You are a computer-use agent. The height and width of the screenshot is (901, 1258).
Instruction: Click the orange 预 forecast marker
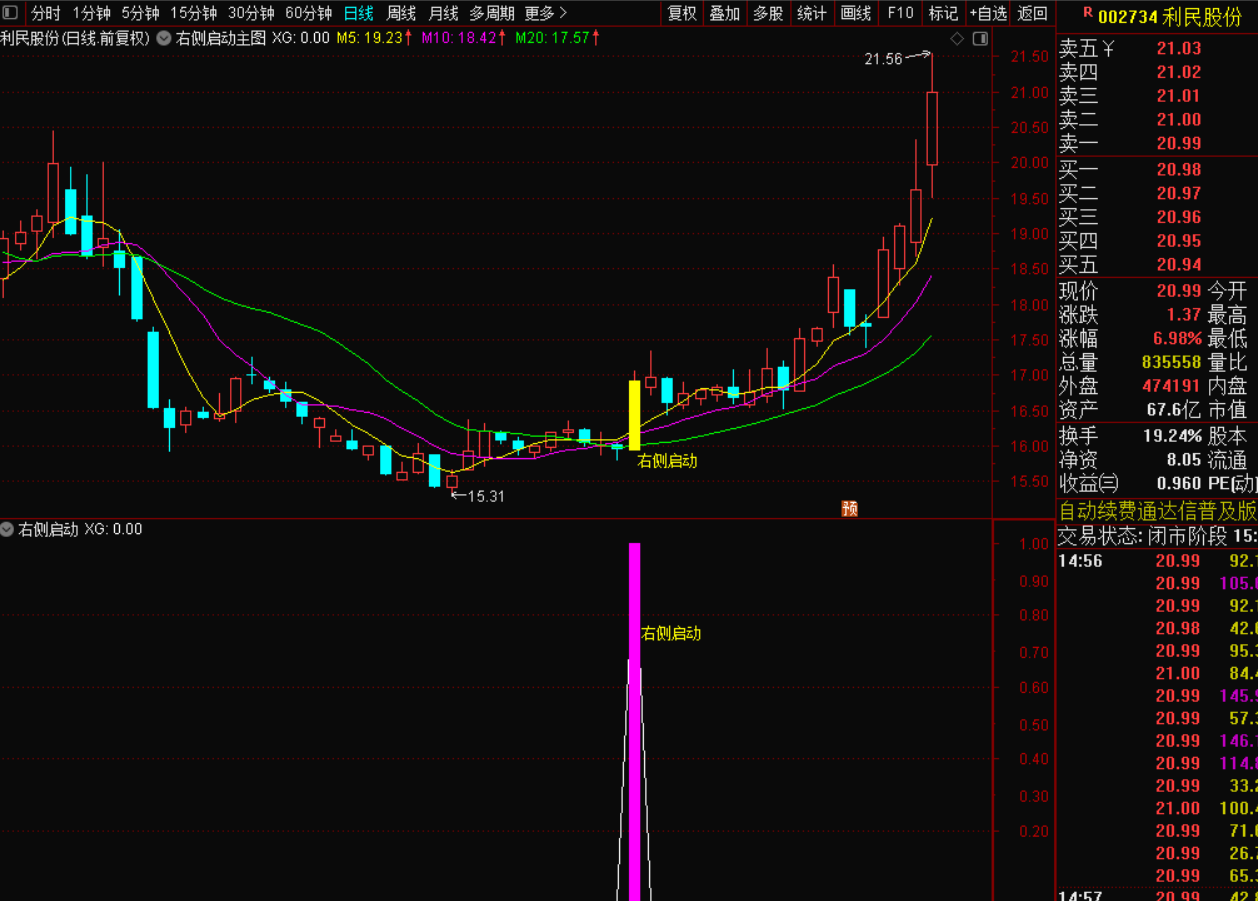point(849,507)
